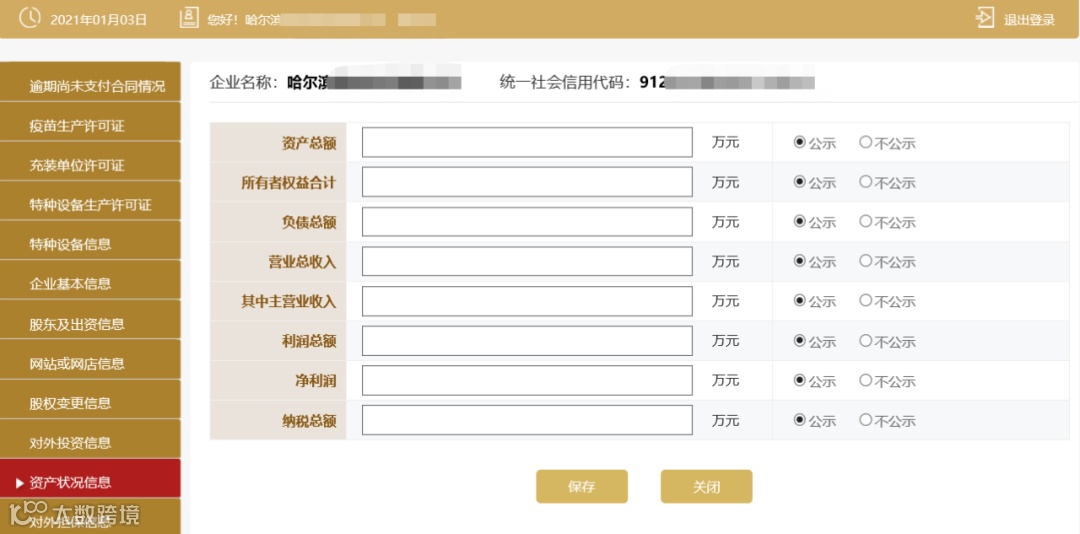Click the arrow marker beside 资产状况信息

19,483
